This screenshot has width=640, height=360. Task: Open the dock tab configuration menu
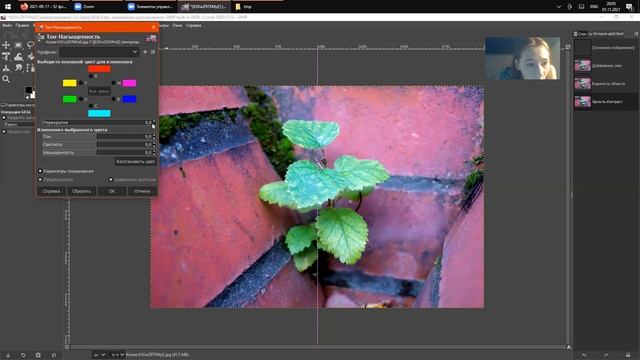click(x=636, y=34)
